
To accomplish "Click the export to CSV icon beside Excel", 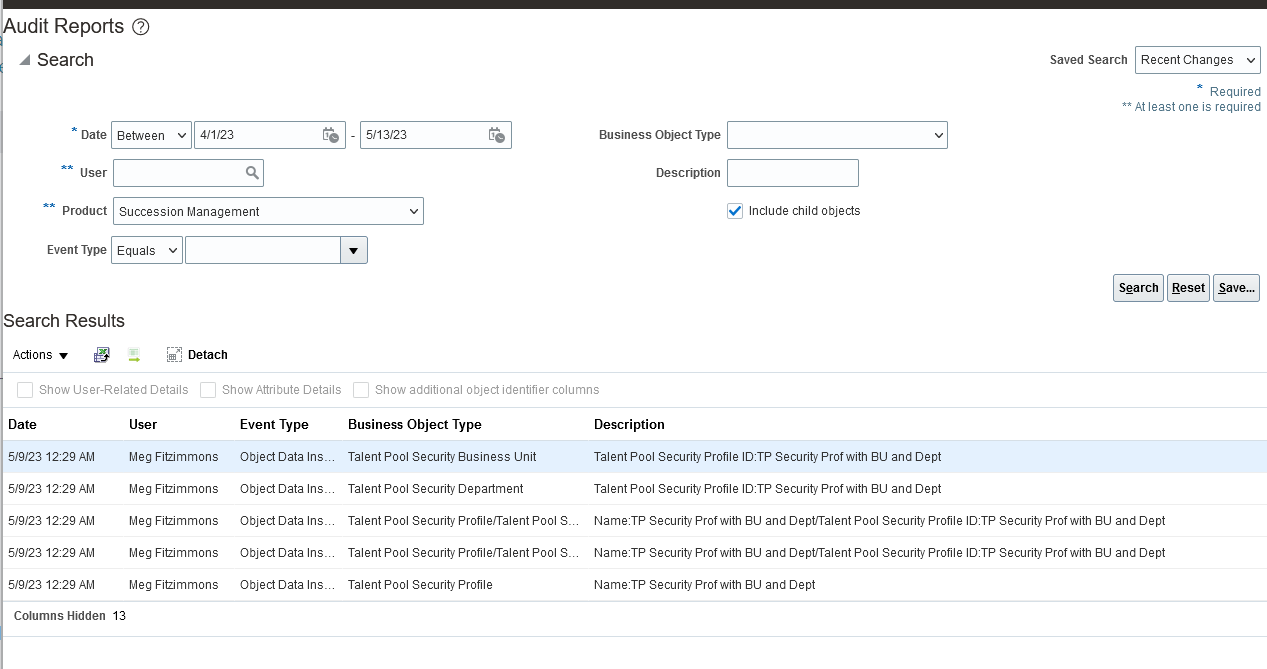I will pos(134,355).
